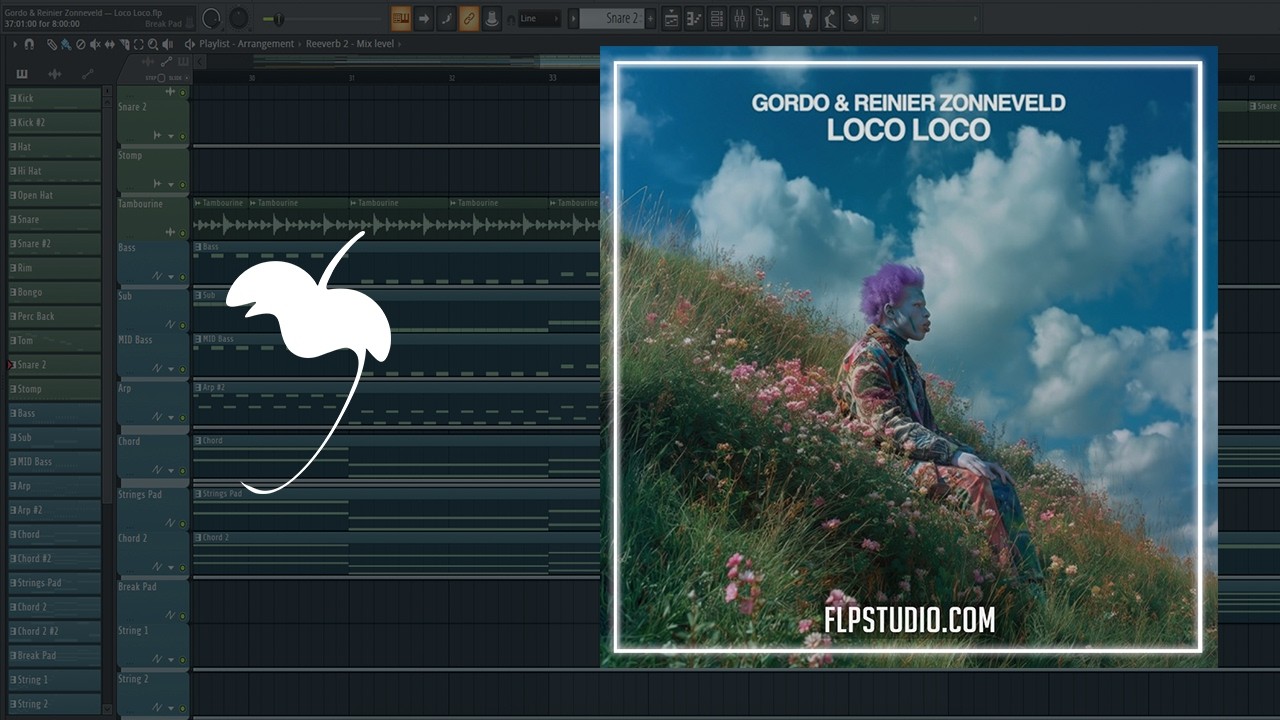Image resolution: width=1280 pixels, height=720 pixels.
Task: Select the Kick pattern in picker
Action: (x=55, y=98)
